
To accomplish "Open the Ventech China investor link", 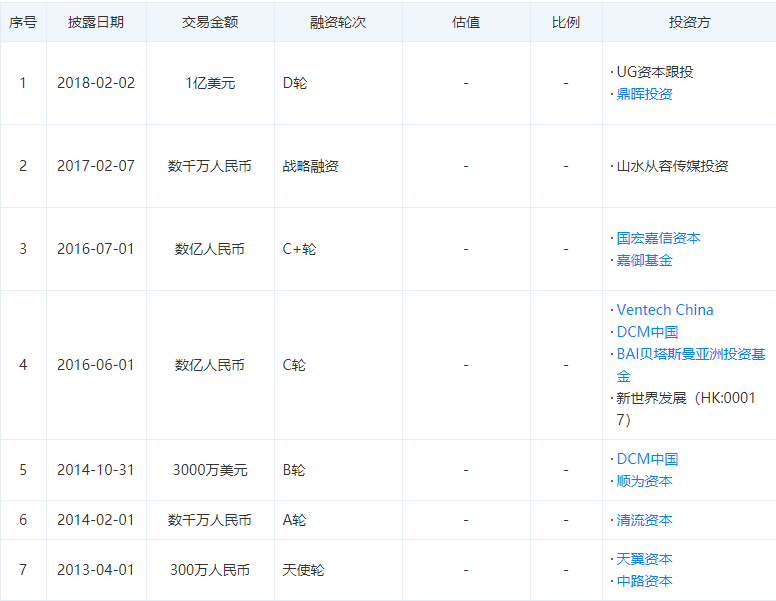I will click(665, 310).
